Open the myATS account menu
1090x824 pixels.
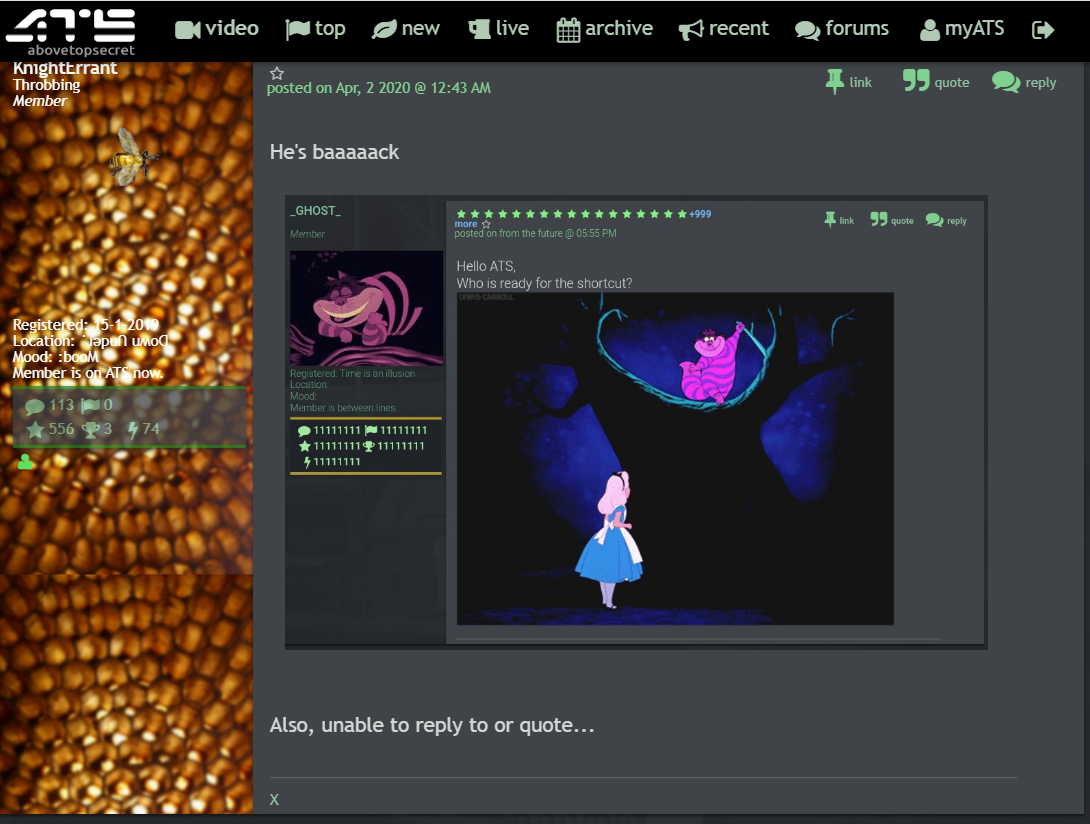click(961, 29)
